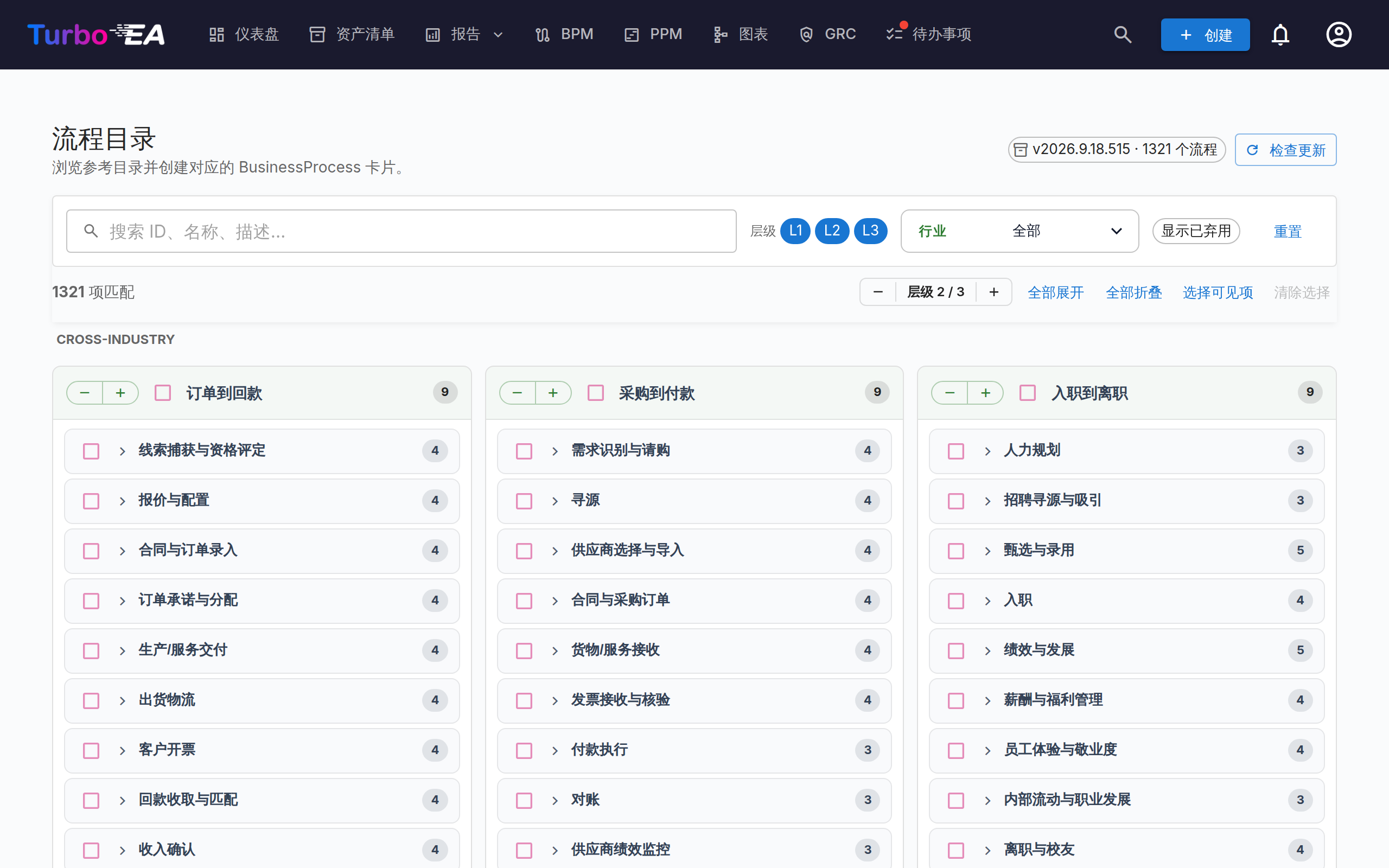1389x868 pixels.
Task: Click the count badge 3 on 付款执行
Action: tap(867, 750)
